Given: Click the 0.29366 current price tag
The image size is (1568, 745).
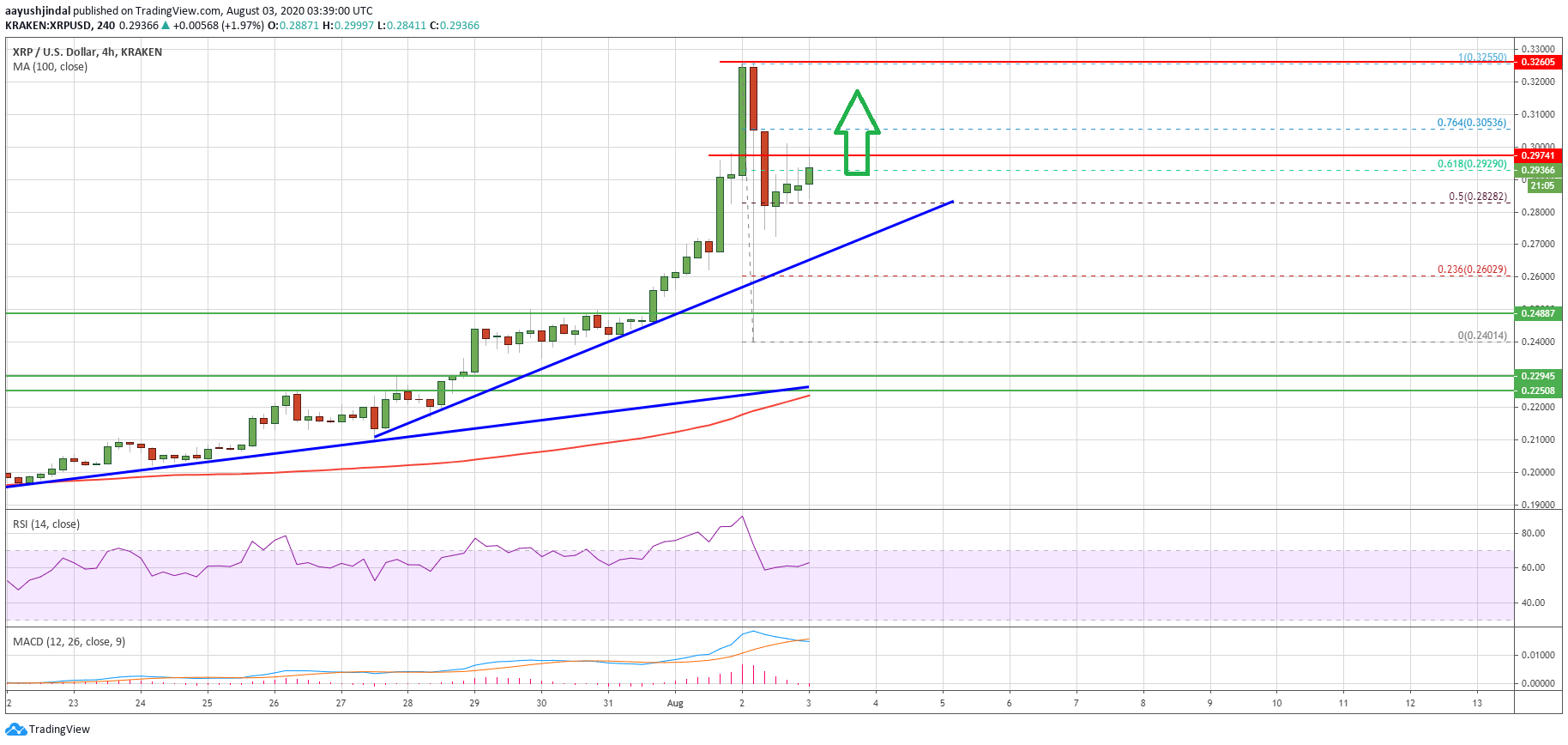Looking at the screenshot, I should coord(1538,170).
